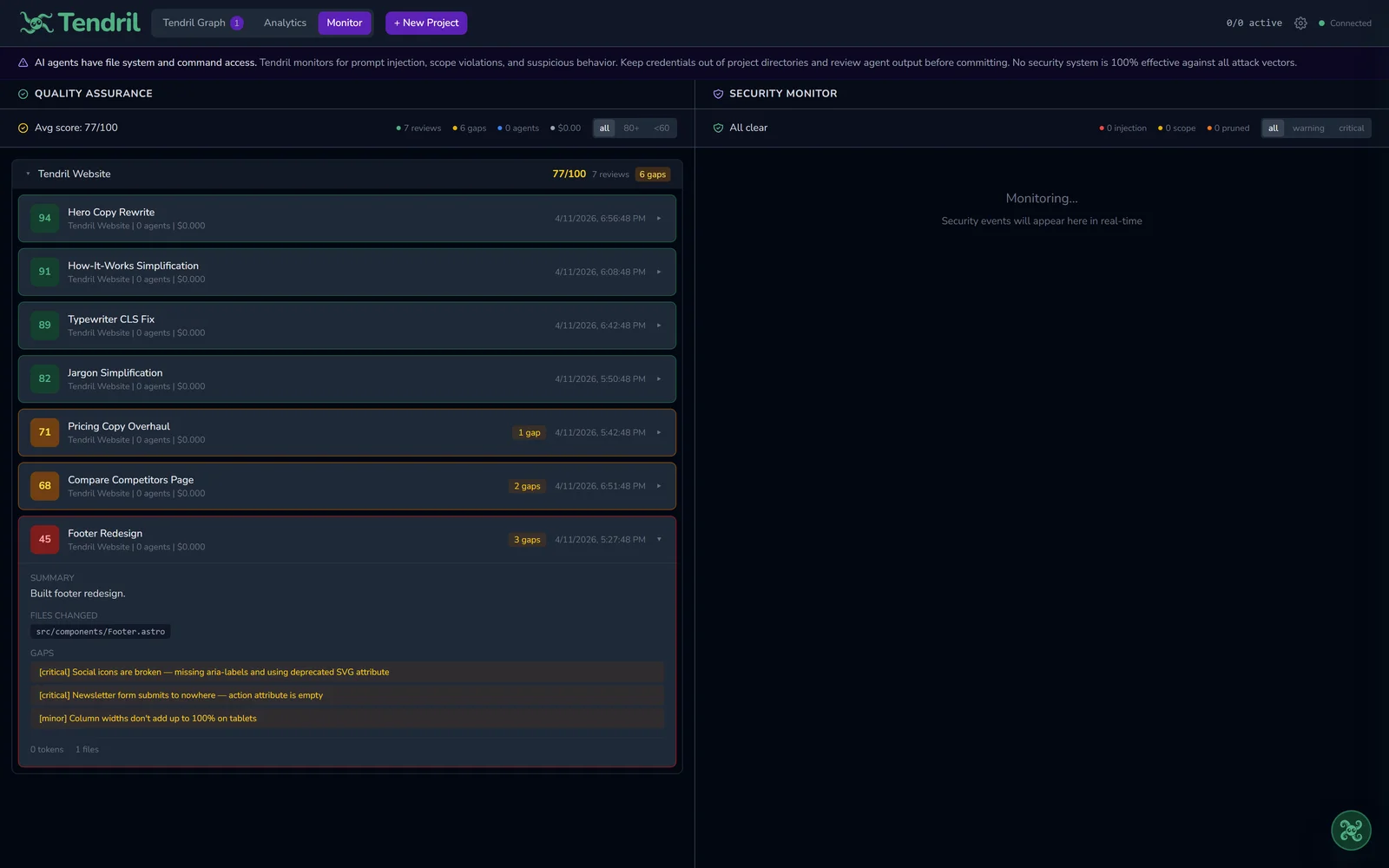Switch Security Monitor filter to critical

(1351, 128)
